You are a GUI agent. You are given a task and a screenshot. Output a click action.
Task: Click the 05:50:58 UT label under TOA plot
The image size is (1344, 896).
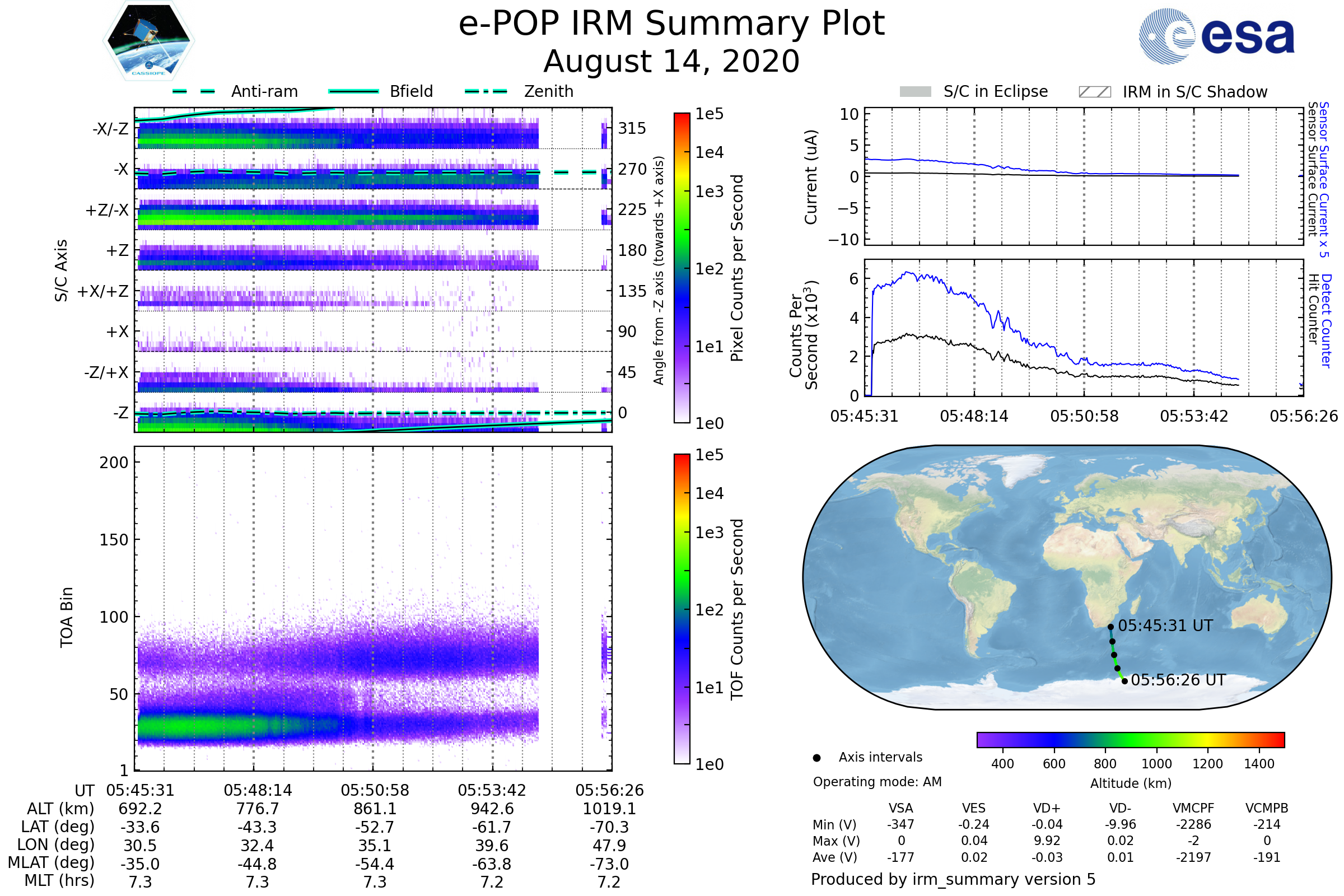[x=375, y=790]
